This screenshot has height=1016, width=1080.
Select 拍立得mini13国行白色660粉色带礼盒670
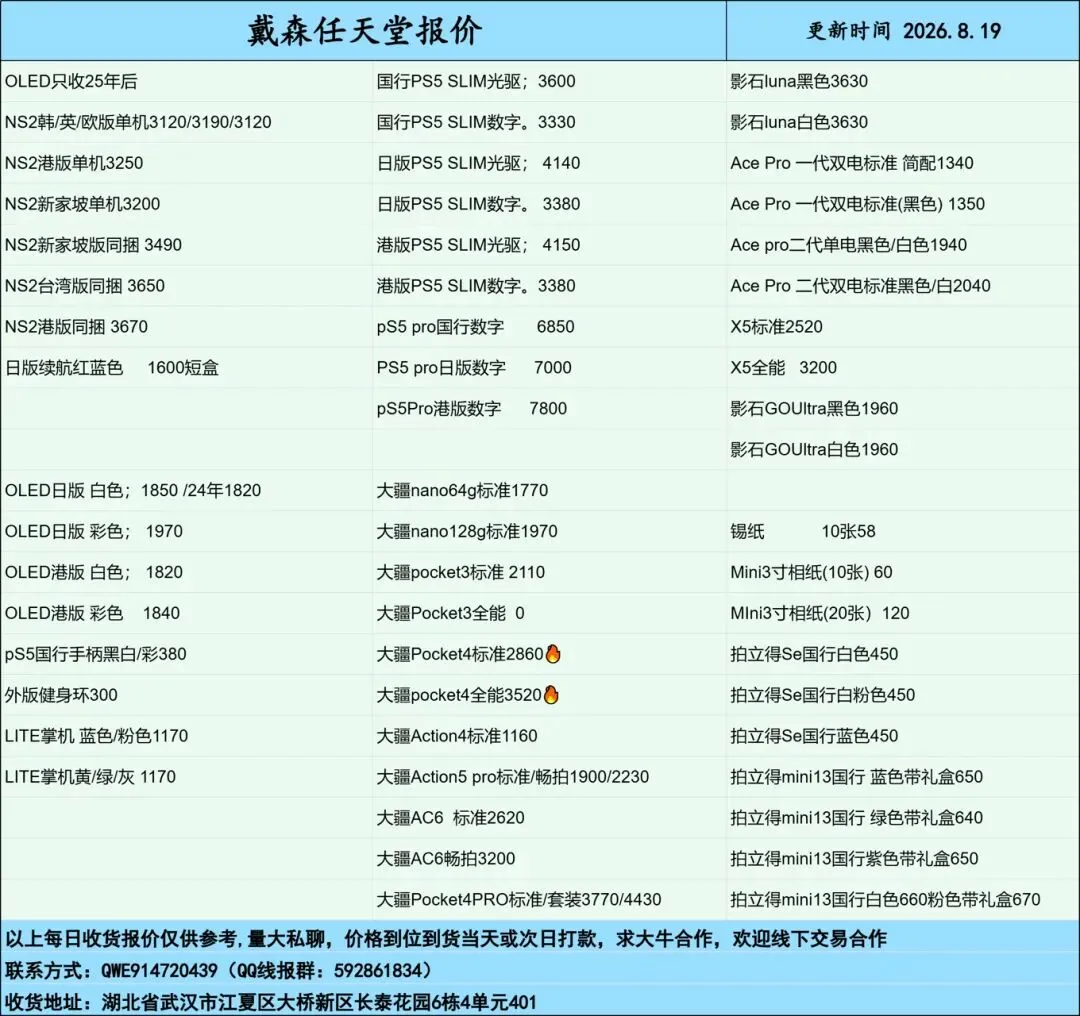coord(885,900)
